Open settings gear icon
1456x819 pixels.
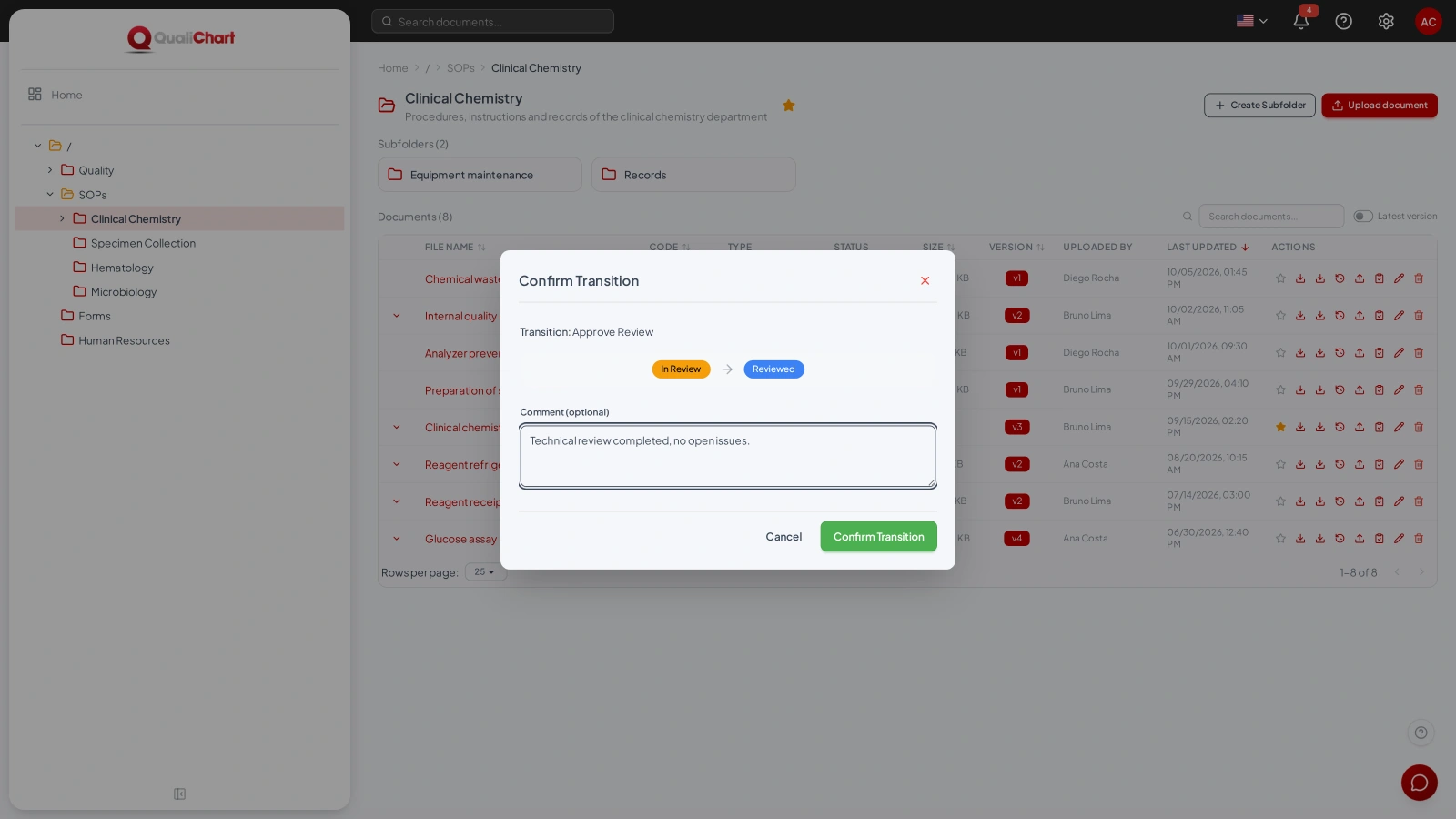1386,21
